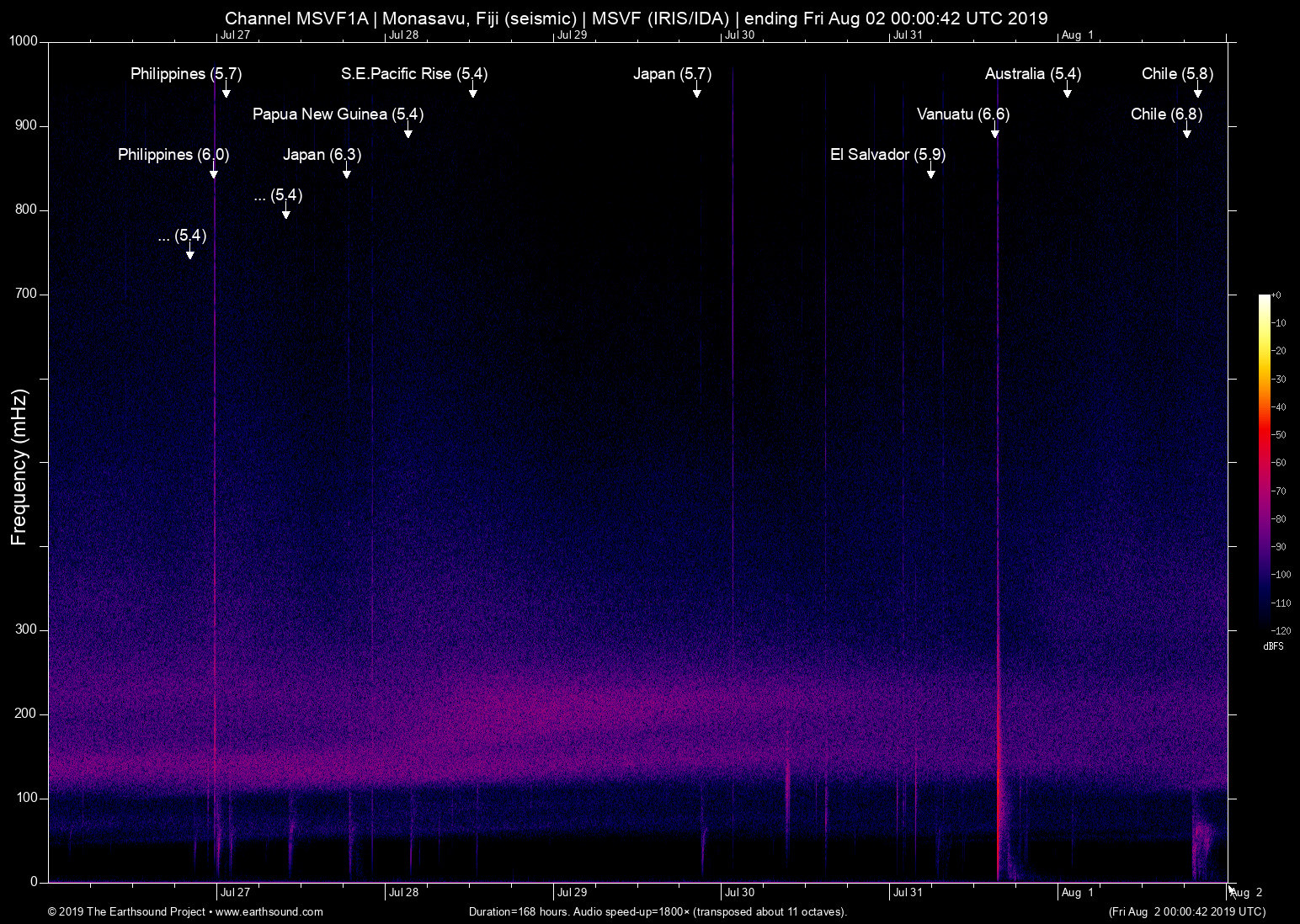Click the Jul 29 date label
The width and height of the screenshot is (1300, 924).
[x=572, y=892]
